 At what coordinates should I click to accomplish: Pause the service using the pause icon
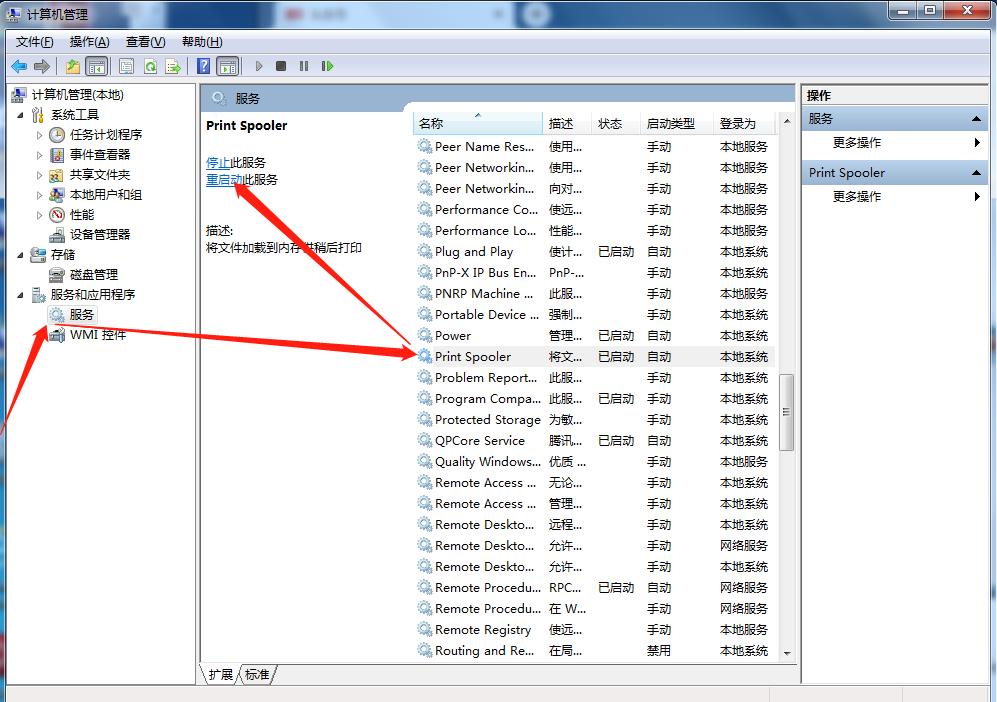point(305,66)
